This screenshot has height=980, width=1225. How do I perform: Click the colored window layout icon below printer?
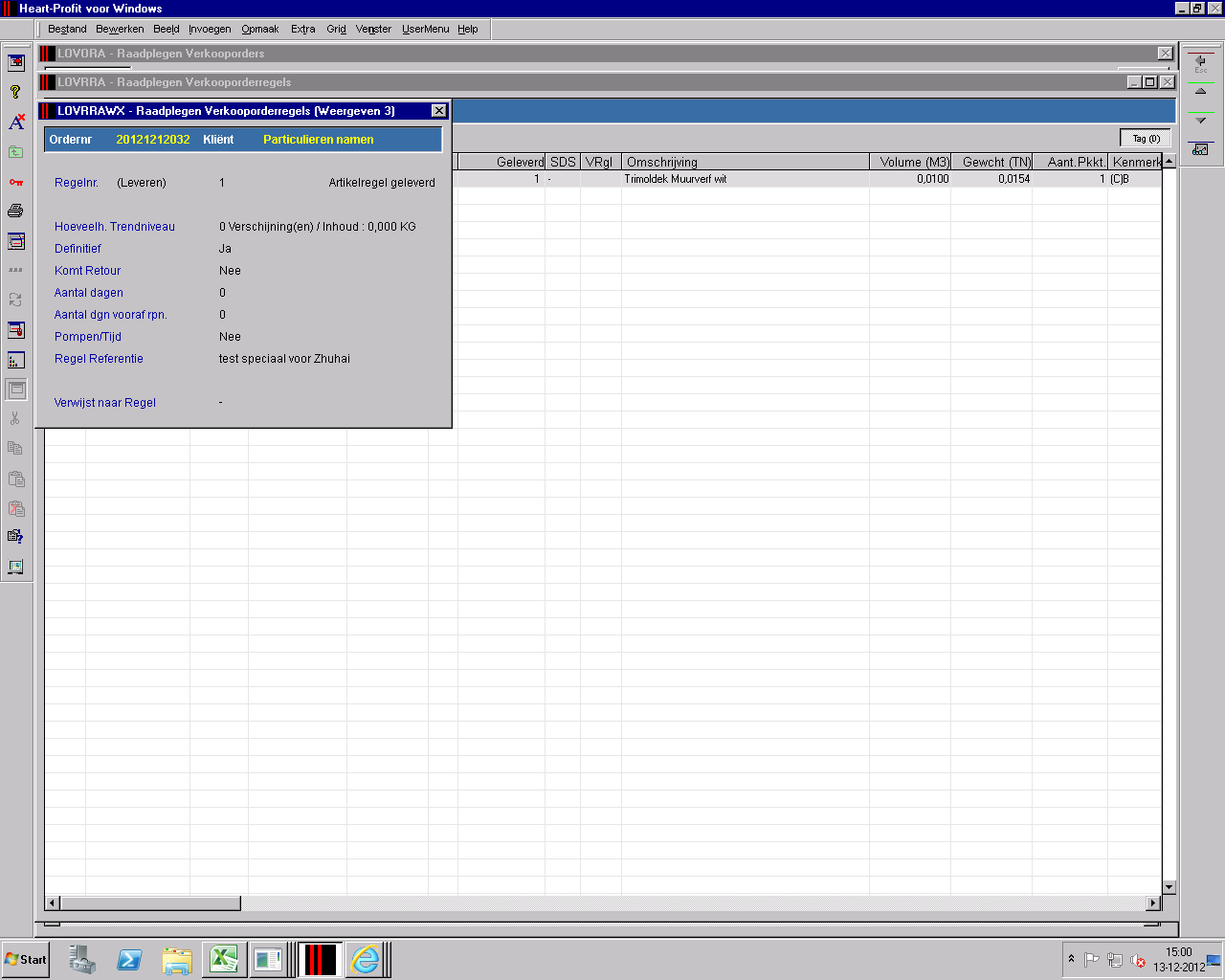(15, 240)
